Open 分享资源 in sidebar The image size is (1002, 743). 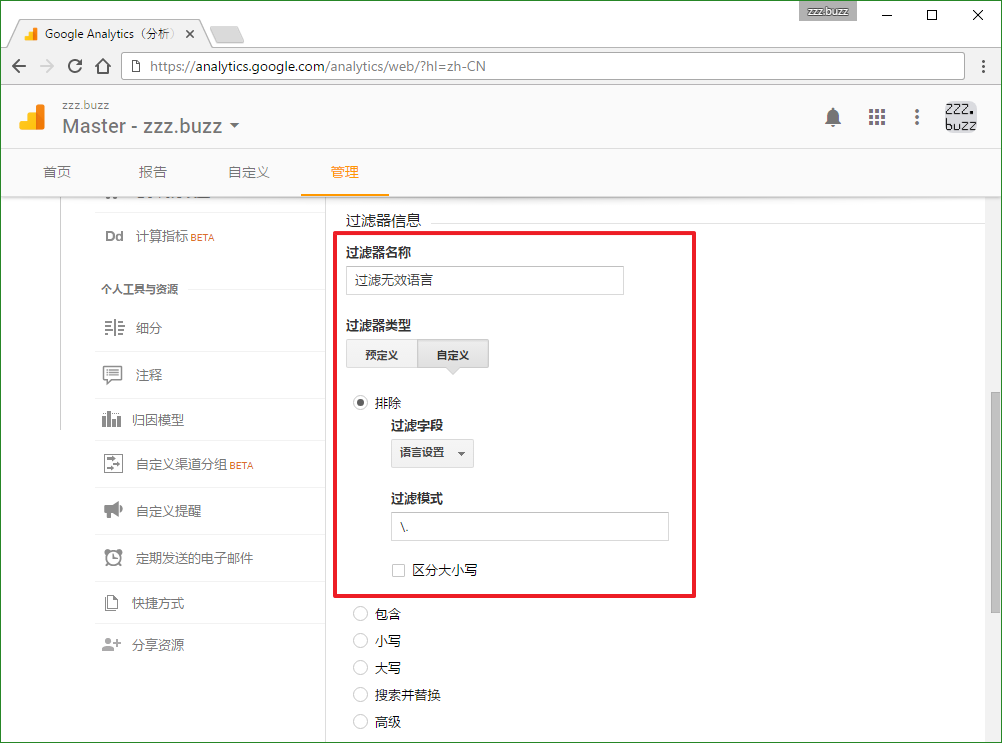click(x=158, y=645)
